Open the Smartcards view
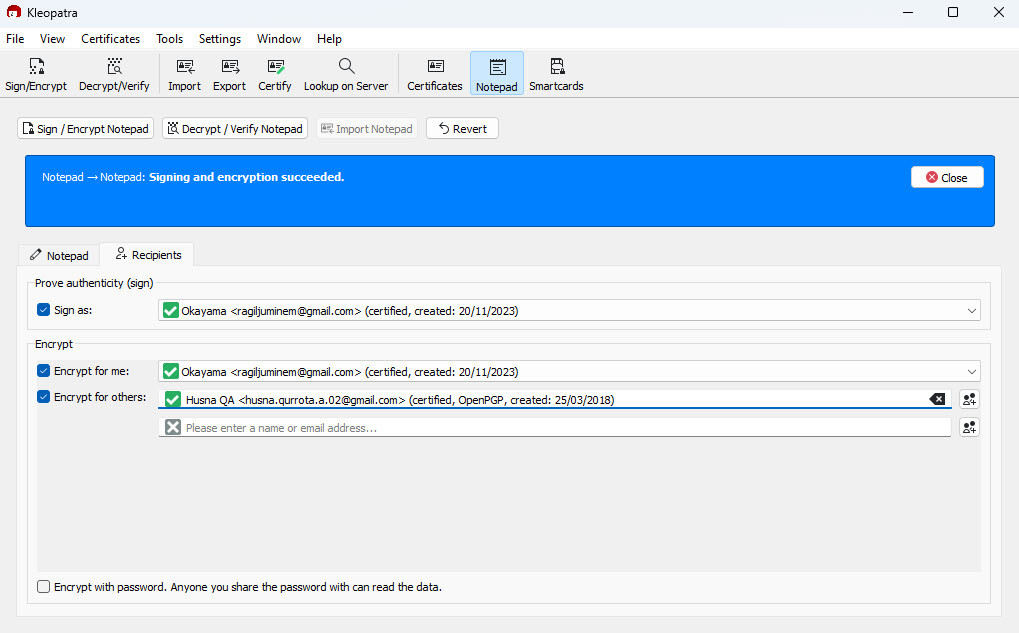The image size is (1019, 633). [556, 74]
